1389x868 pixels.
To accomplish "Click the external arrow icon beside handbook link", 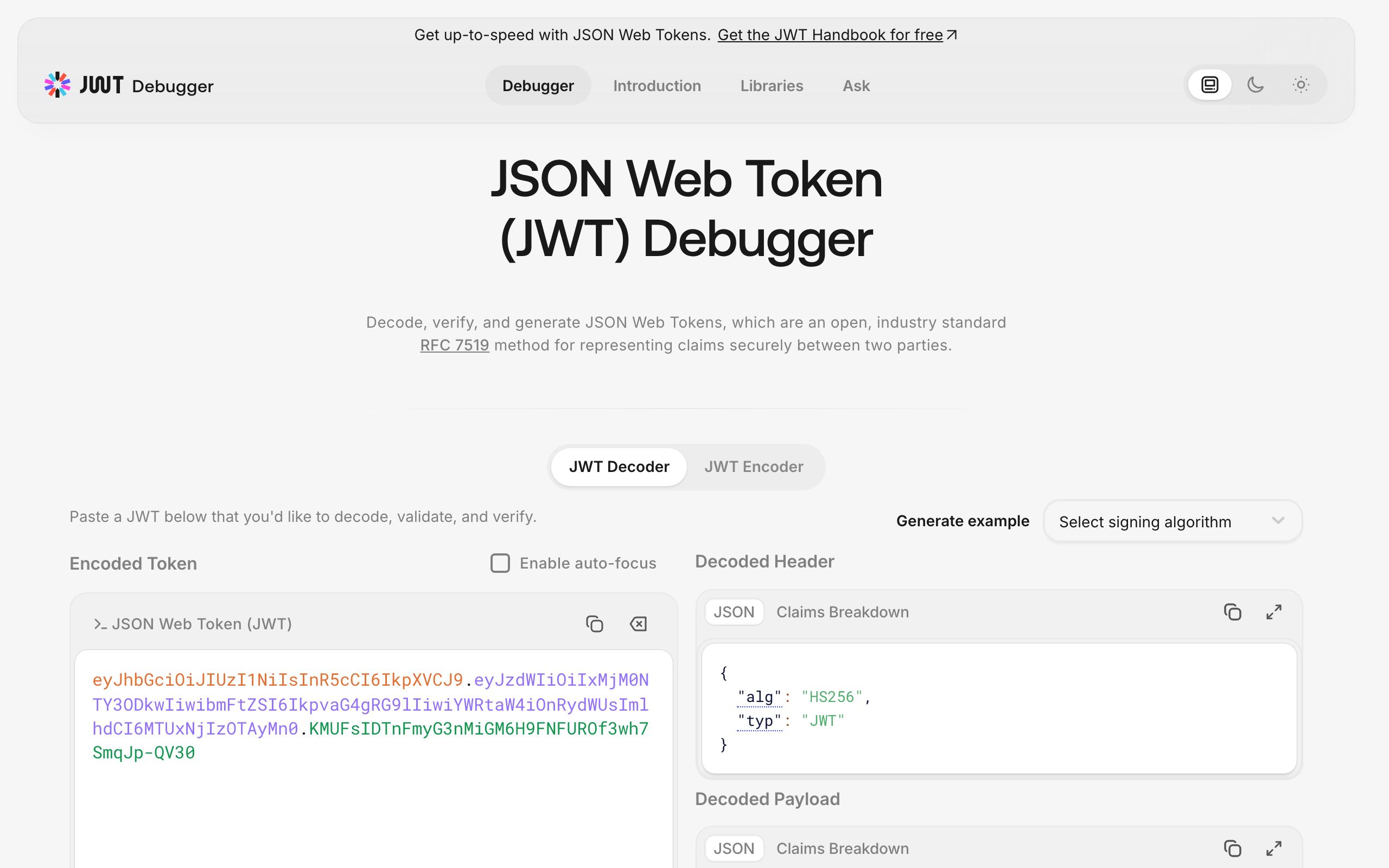I will 952,35.
